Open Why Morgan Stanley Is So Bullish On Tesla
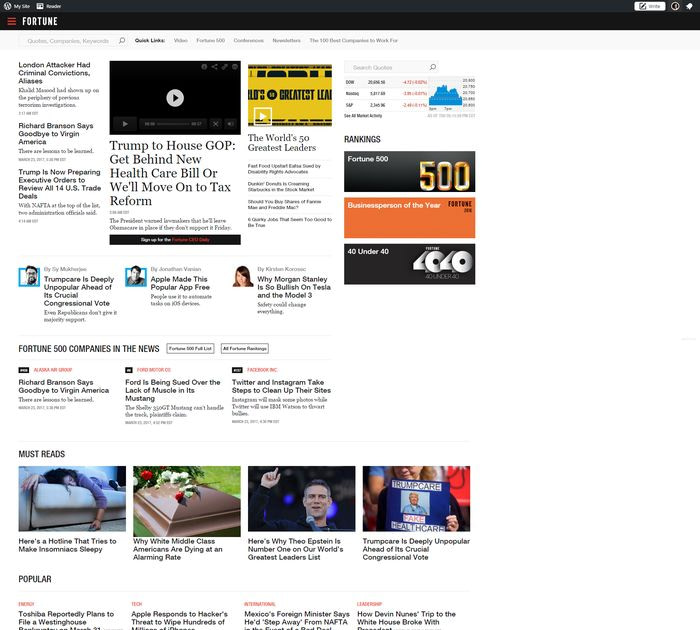This screenshot has width=700, height=630. tap(294, 287)
